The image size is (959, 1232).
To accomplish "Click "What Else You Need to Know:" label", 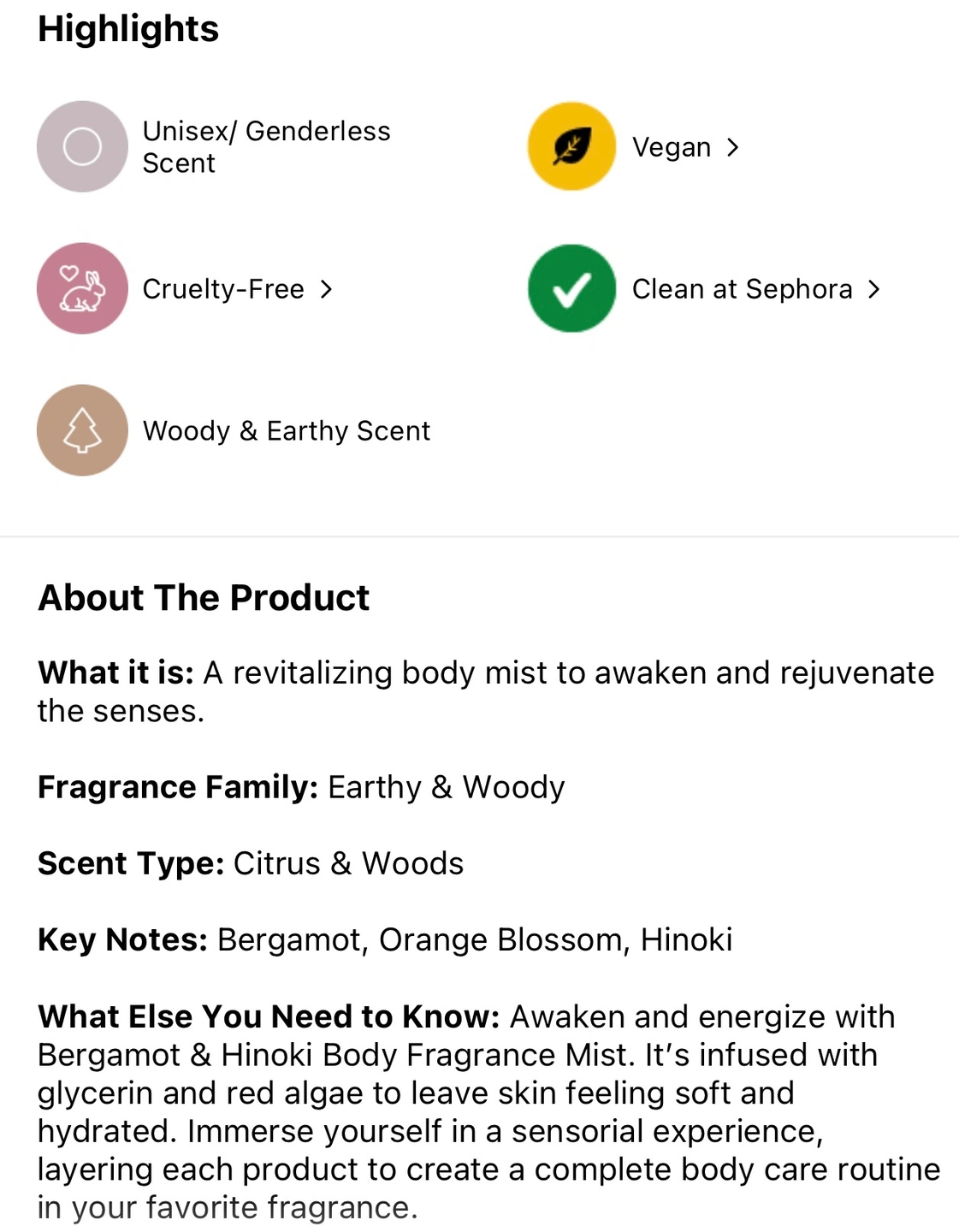I will pyautogui.click(x=269, y=1016).
